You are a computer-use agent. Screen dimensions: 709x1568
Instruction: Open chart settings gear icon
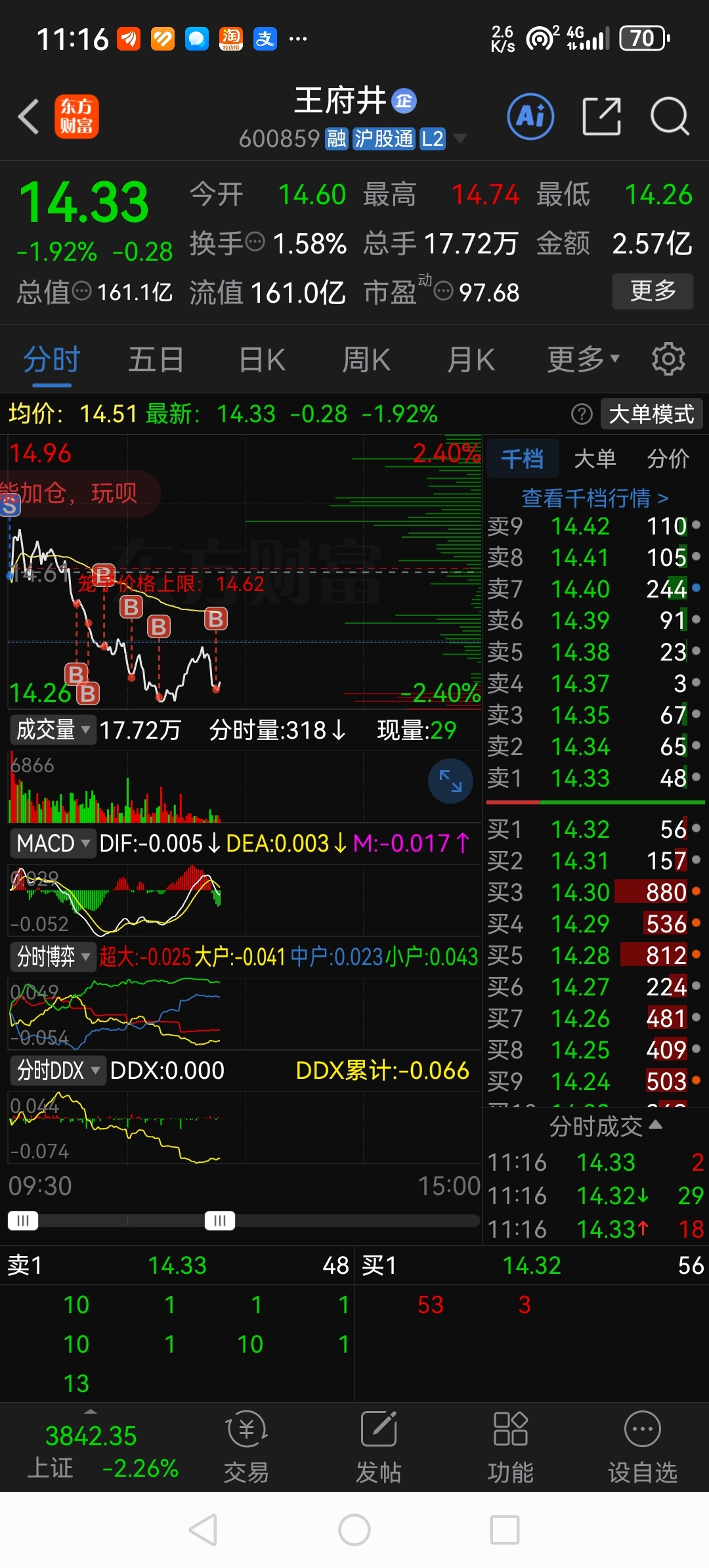(668, 359)
